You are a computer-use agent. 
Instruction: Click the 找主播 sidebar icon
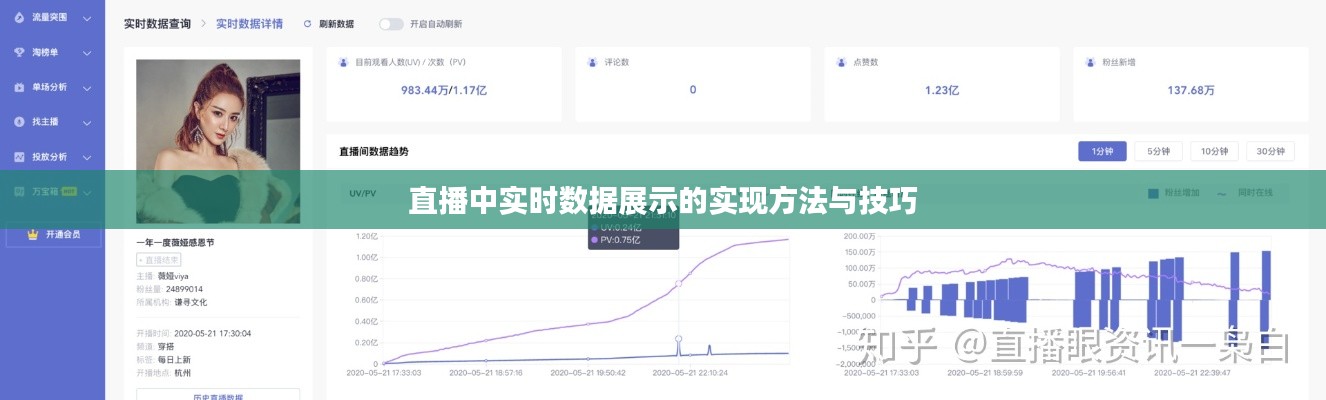18,122
